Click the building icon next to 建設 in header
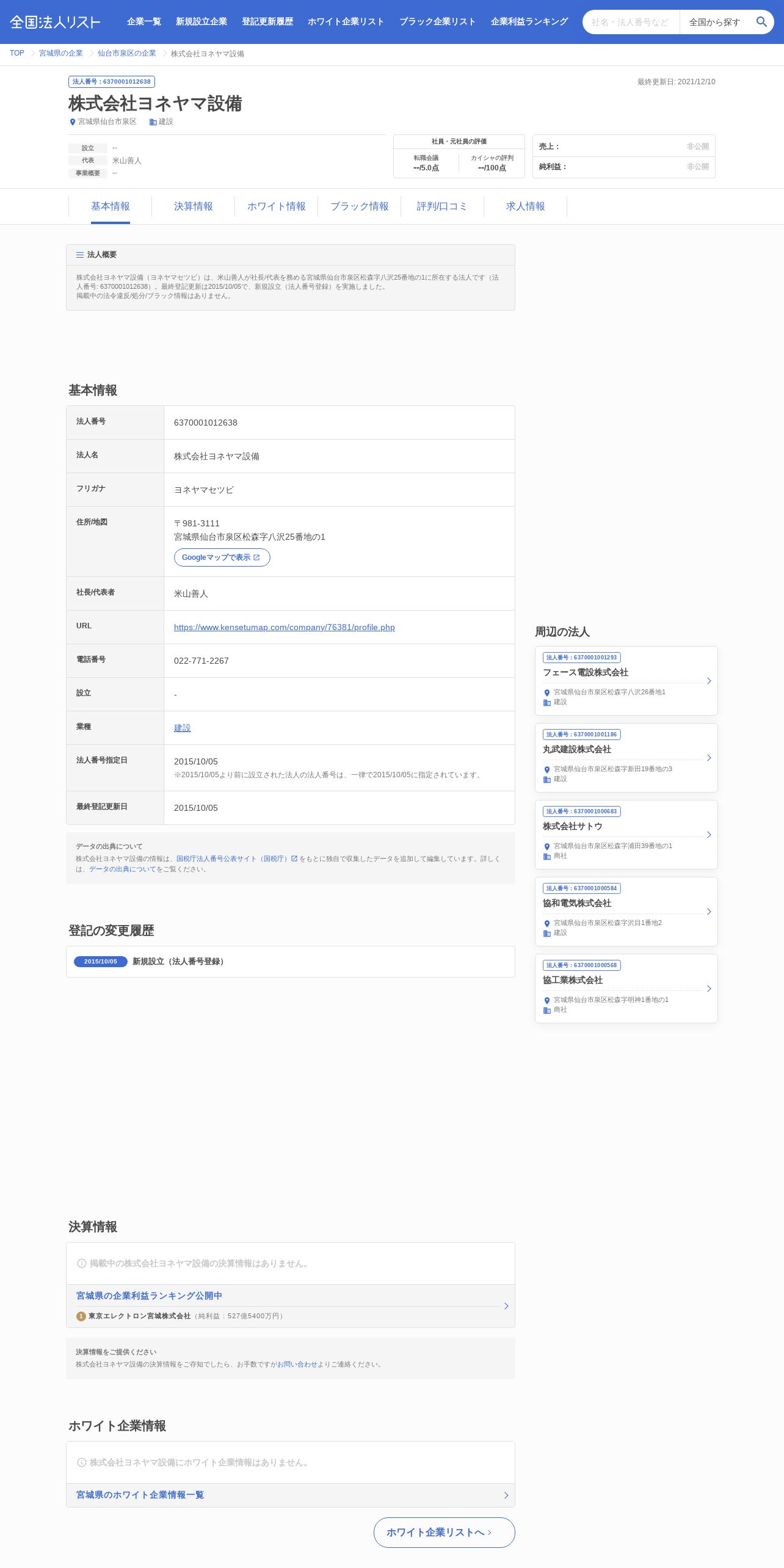Viewport: 784px width, 1568px height. [153, 122]
